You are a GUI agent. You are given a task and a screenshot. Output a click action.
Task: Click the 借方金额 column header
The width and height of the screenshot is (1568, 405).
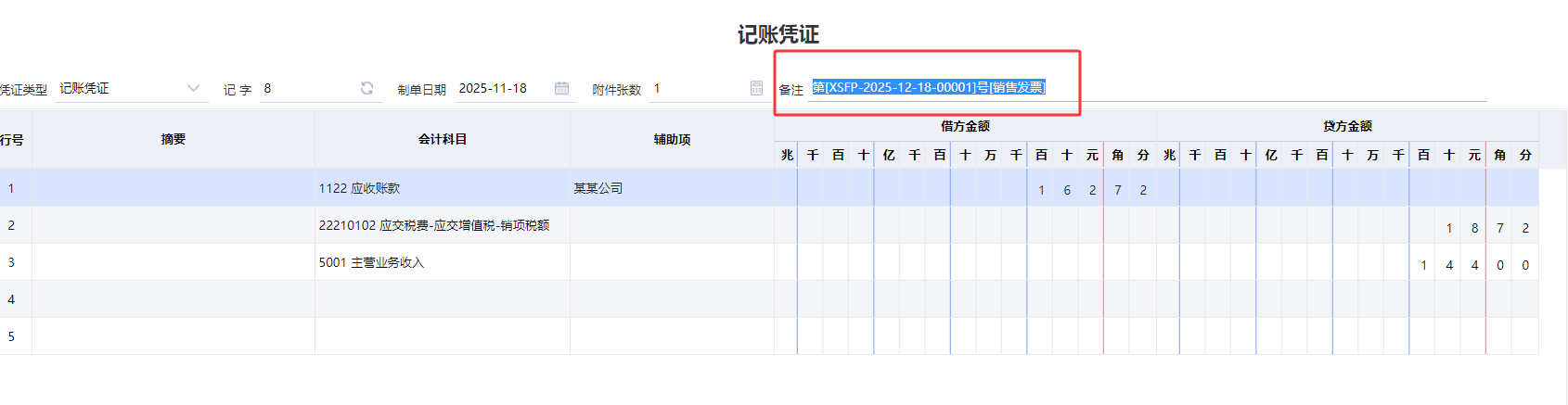(965, 126)
